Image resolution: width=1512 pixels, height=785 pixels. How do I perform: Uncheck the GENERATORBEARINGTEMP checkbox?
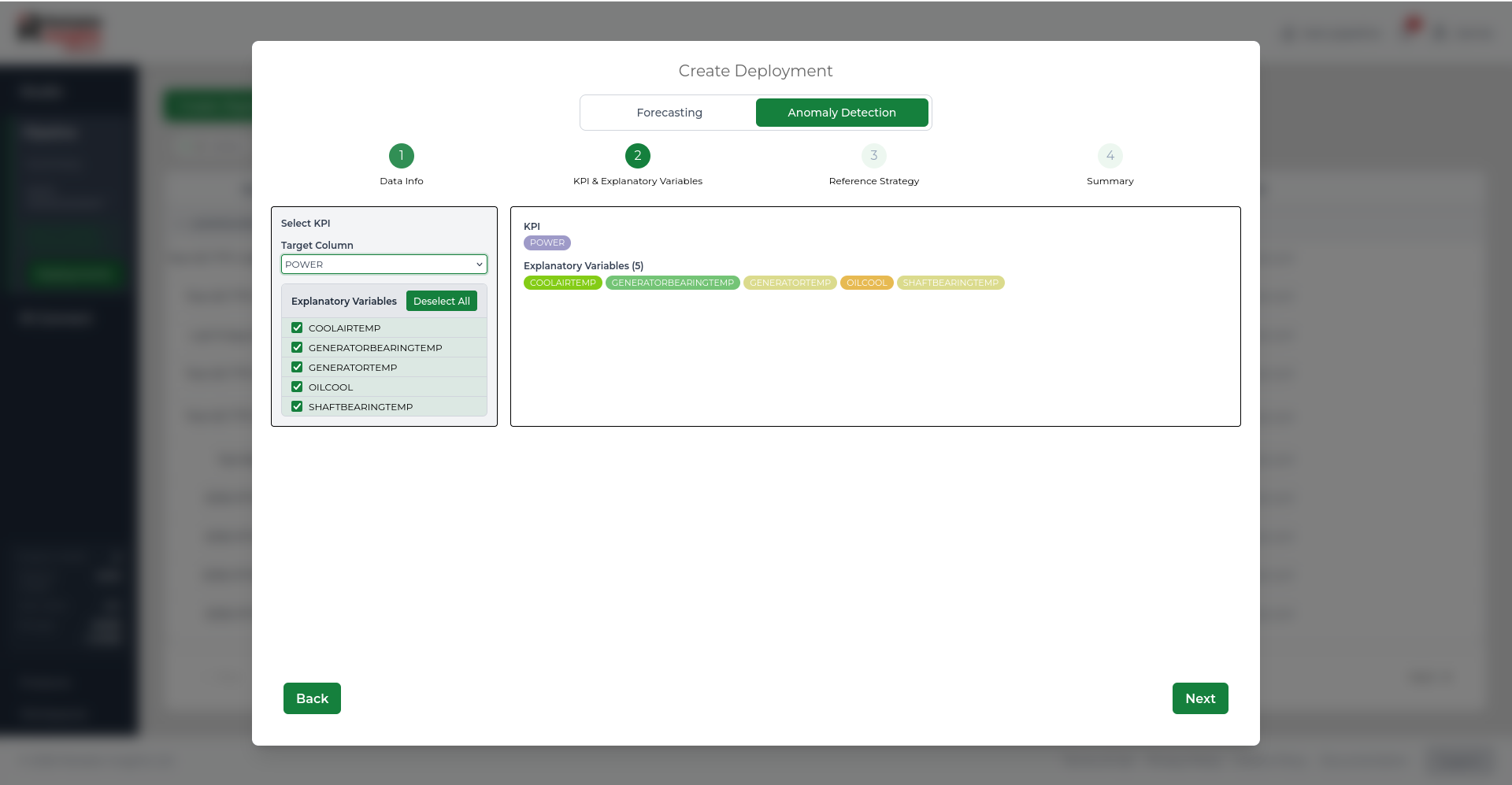click(x=297, y=347)
